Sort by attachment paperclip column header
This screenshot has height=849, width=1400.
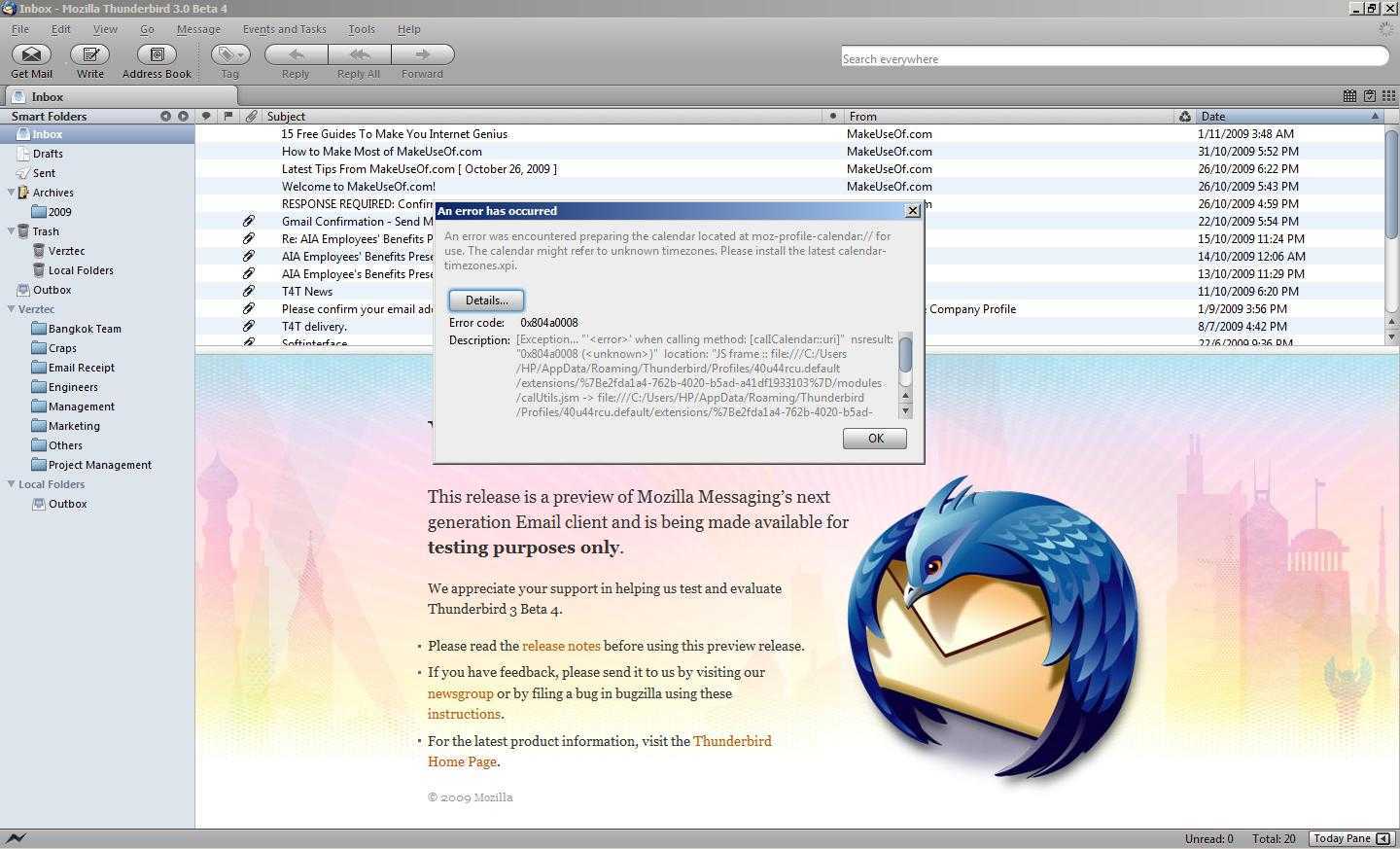tap(251, 116)
